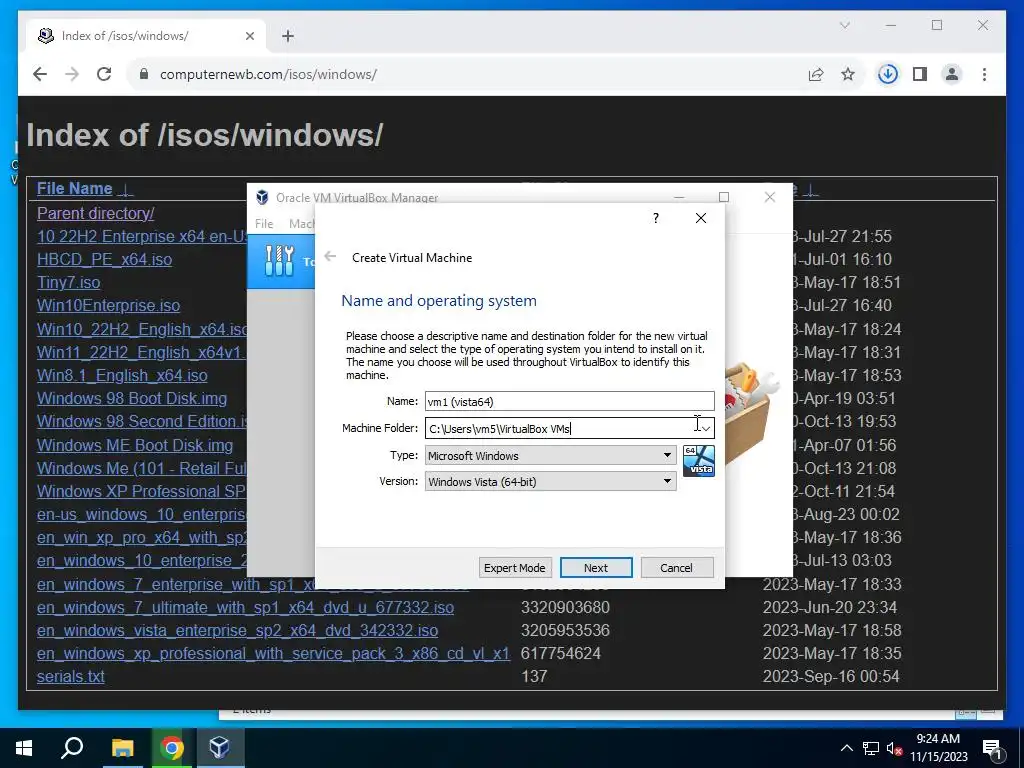Click the VirtualBox Manager title bar cube icon
Screen dimensions: 1024x768
click(x=263, y=197)
